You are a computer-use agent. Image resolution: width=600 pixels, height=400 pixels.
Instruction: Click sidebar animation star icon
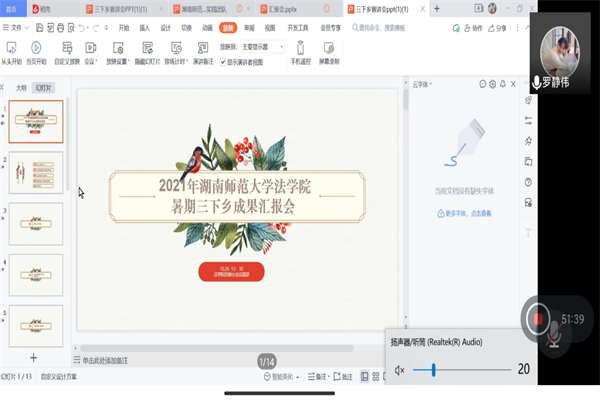coord(528,141)
